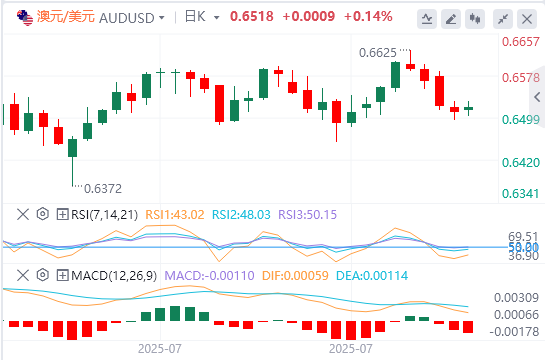Click the RSI1:43.02 value

(x=175, y=215)
